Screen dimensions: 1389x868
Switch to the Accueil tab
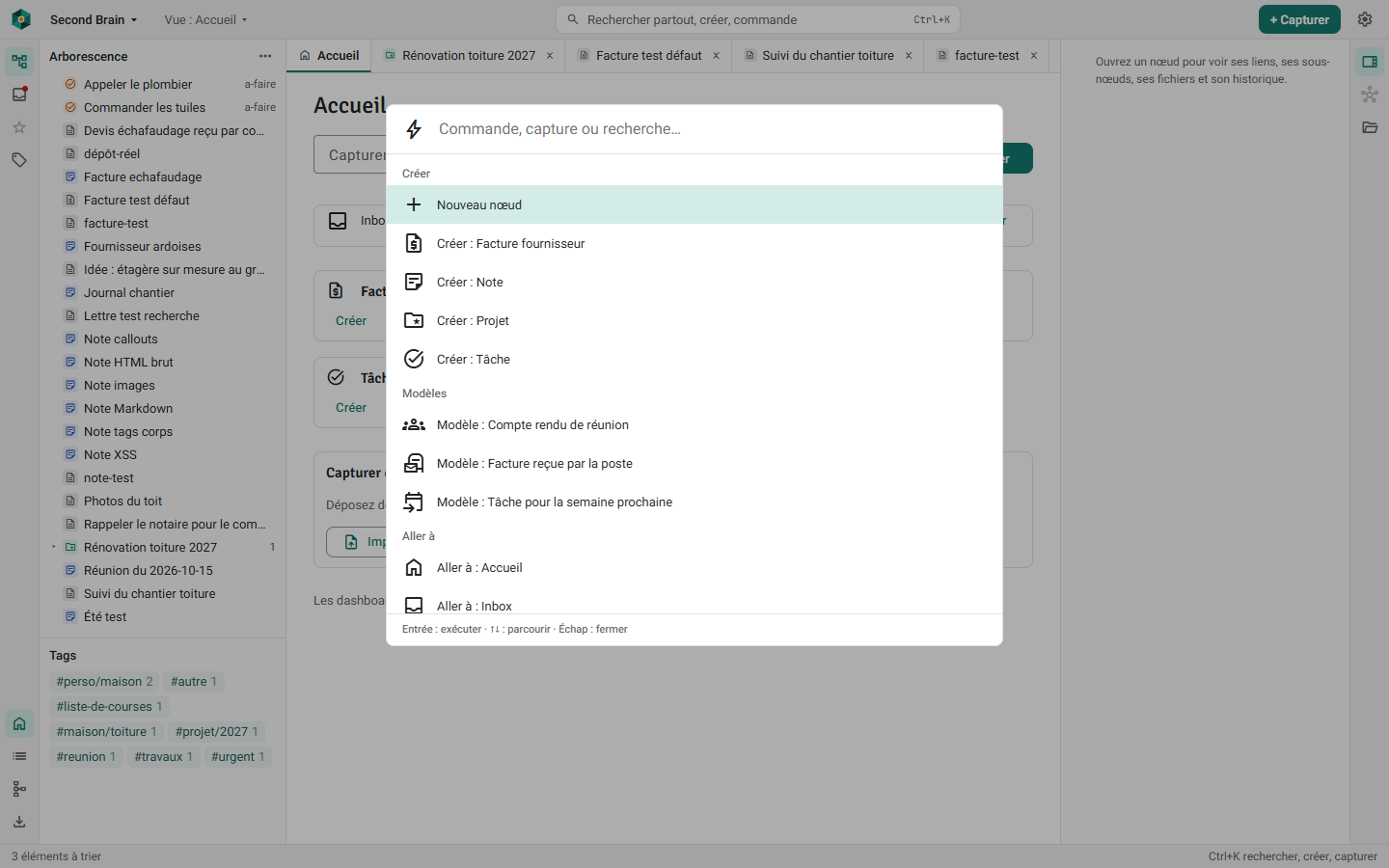(329, 56)
